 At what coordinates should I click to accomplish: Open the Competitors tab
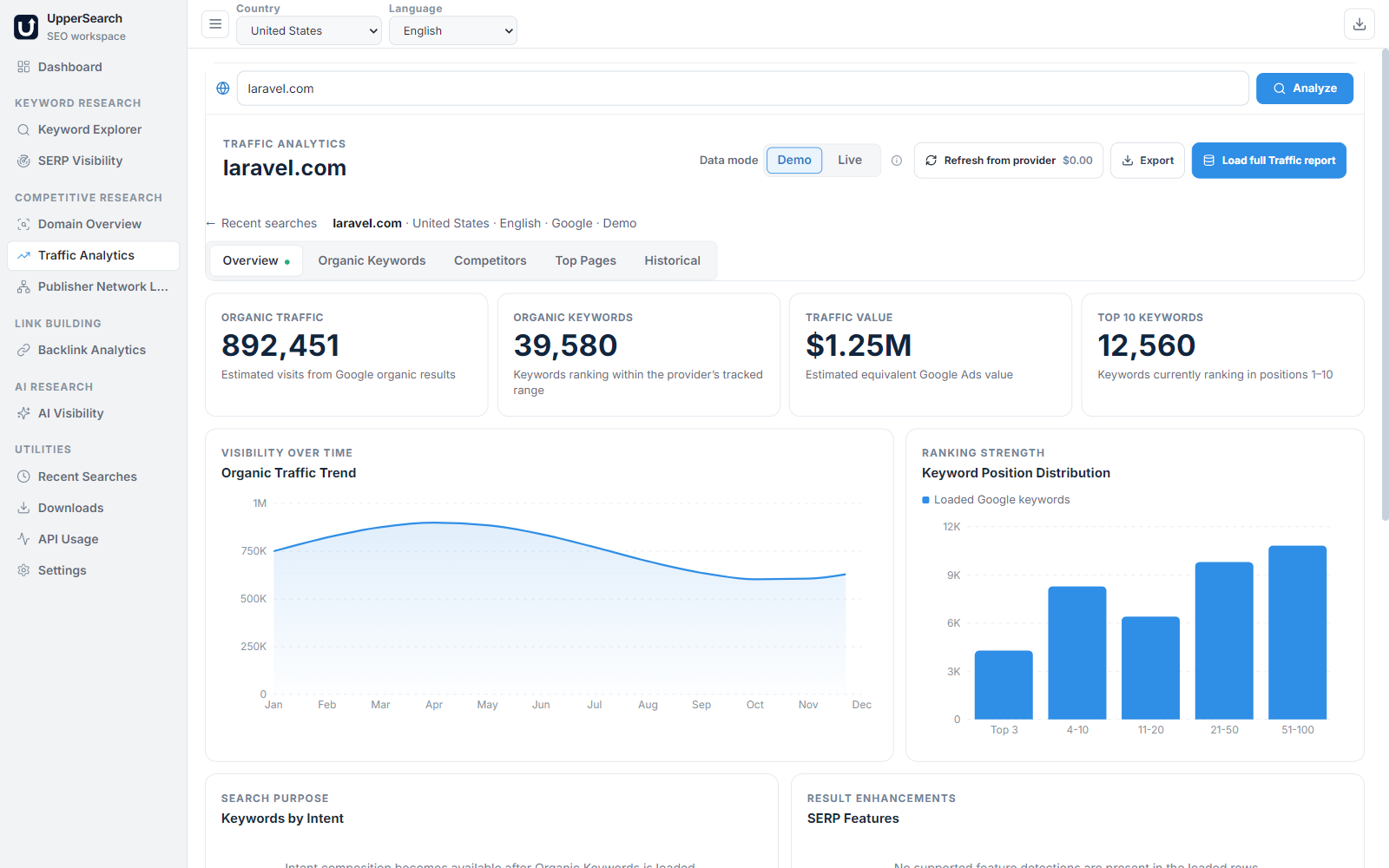[490, 260]
